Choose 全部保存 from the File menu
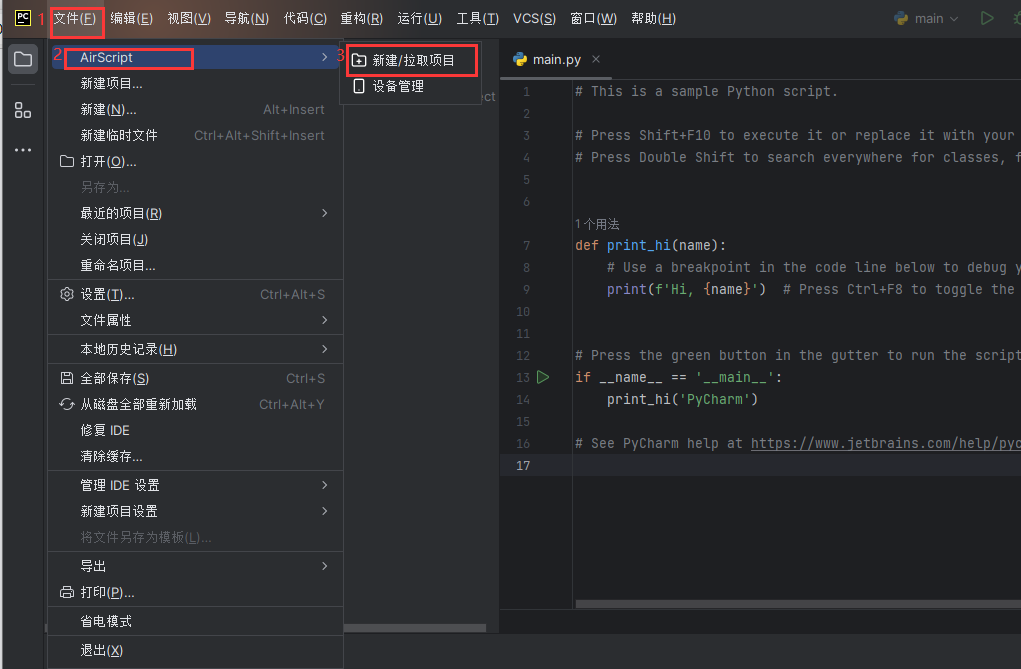Image resolution: width=1021 pixels, height=669 pixels. pyautogui.click(x=114, y=378)
